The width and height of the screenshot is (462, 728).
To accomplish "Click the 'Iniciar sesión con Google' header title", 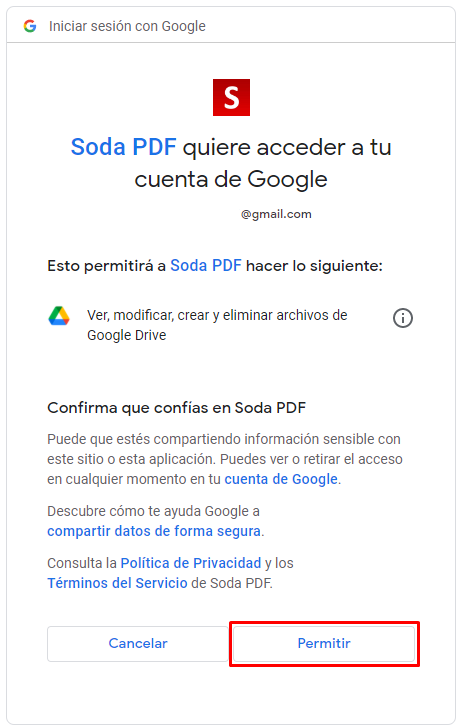I will pos(127,26).
